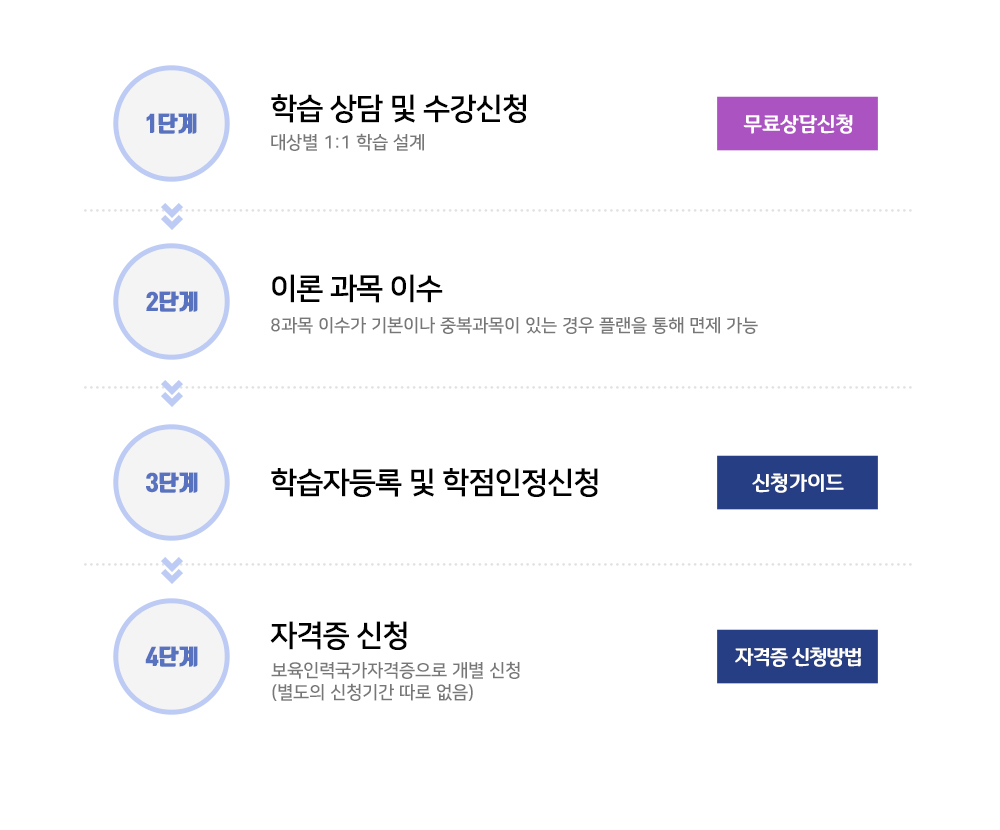Click the 3단계 step circle
Screen dimensions: 1000x830
[172, 482]
